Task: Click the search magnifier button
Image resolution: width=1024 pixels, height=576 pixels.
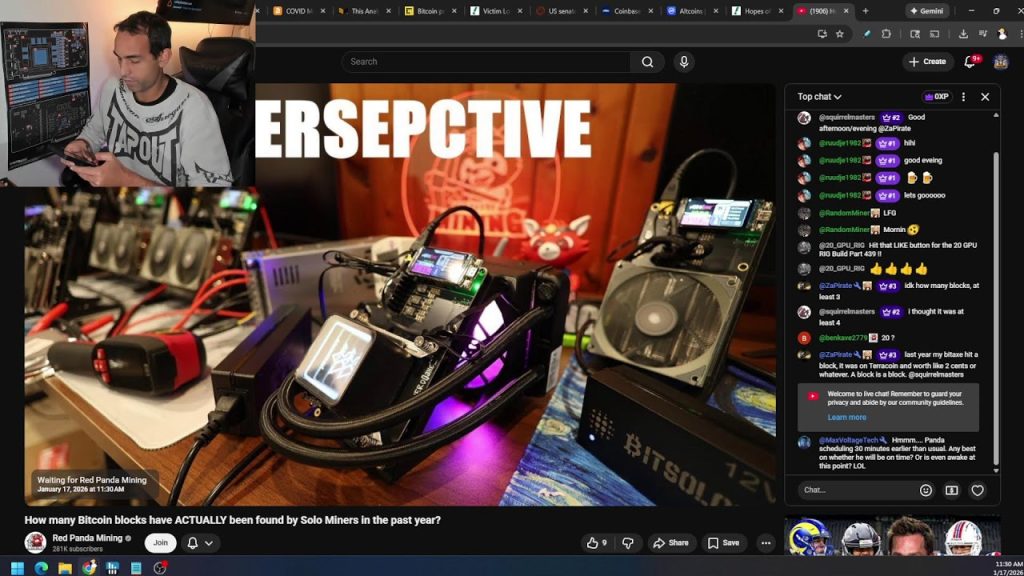Action: (x=647, y=62)
